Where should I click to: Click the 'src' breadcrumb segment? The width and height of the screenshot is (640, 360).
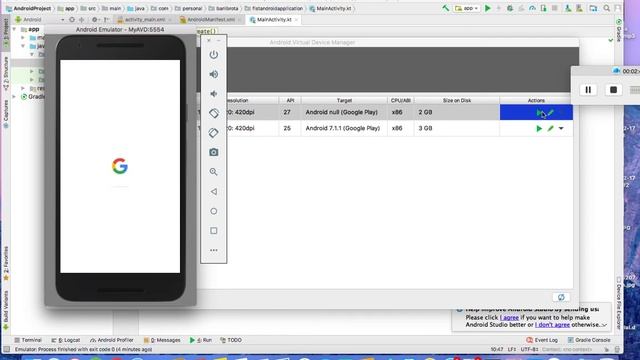[89, 8]
